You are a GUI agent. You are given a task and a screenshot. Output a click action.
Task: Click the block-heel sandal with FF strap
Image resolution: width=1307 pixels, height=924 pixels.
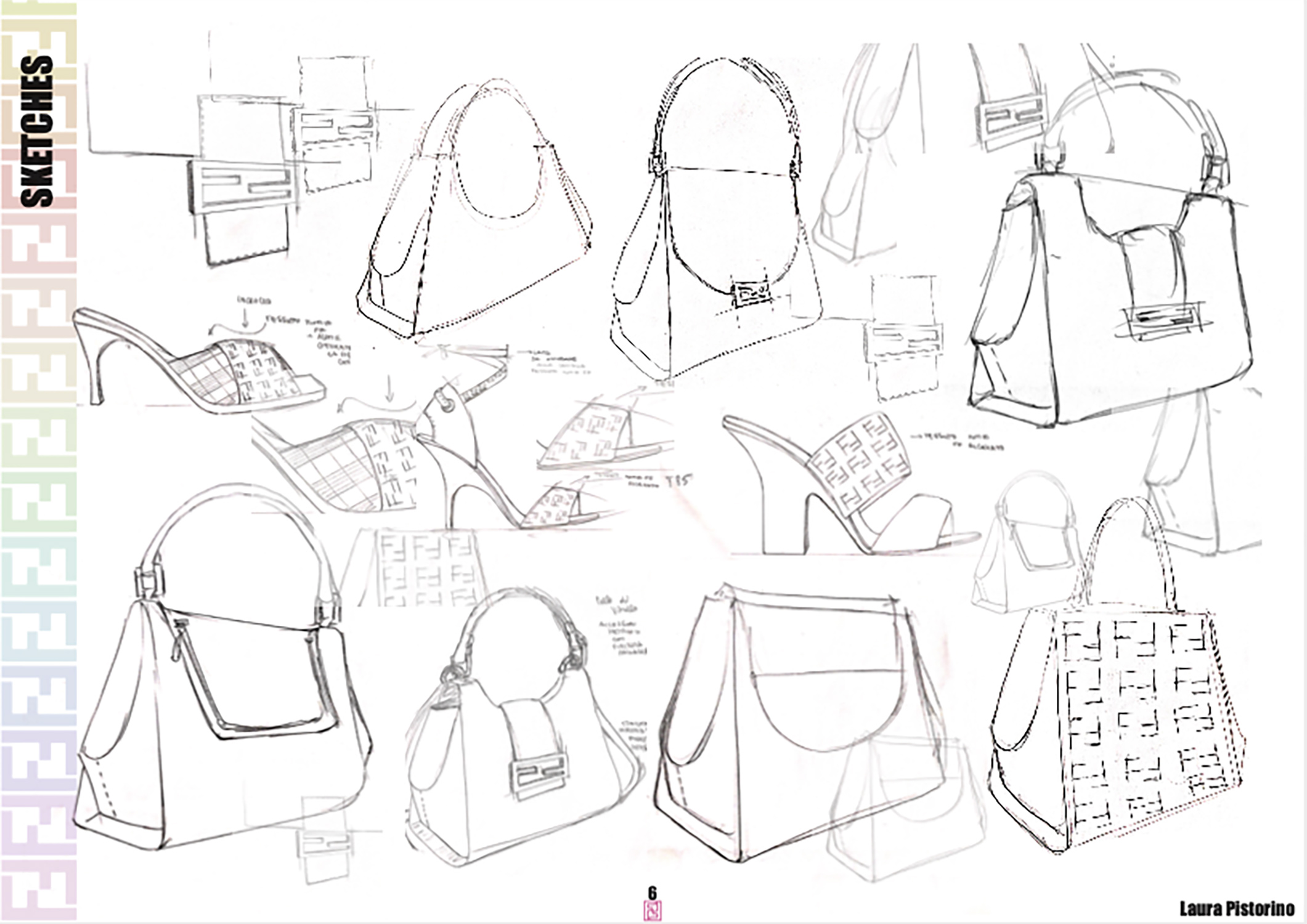(849, 484)
